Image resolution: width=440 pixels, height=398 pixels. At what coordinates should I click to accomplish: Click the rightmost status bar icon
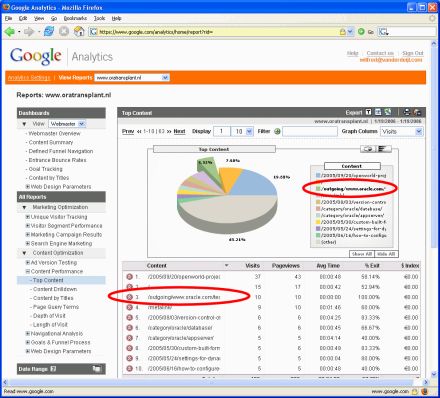click(x=424, y=391)
